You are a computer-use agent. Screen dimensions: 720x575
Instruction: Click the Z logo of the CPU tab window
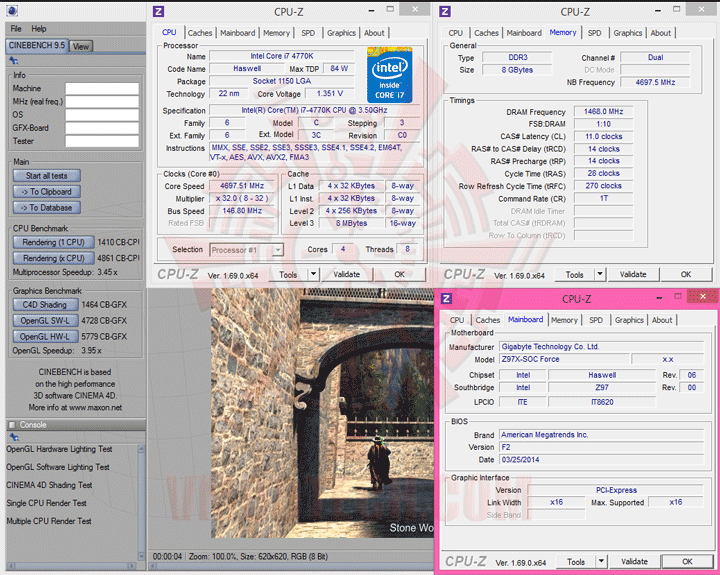coord(158,11)
